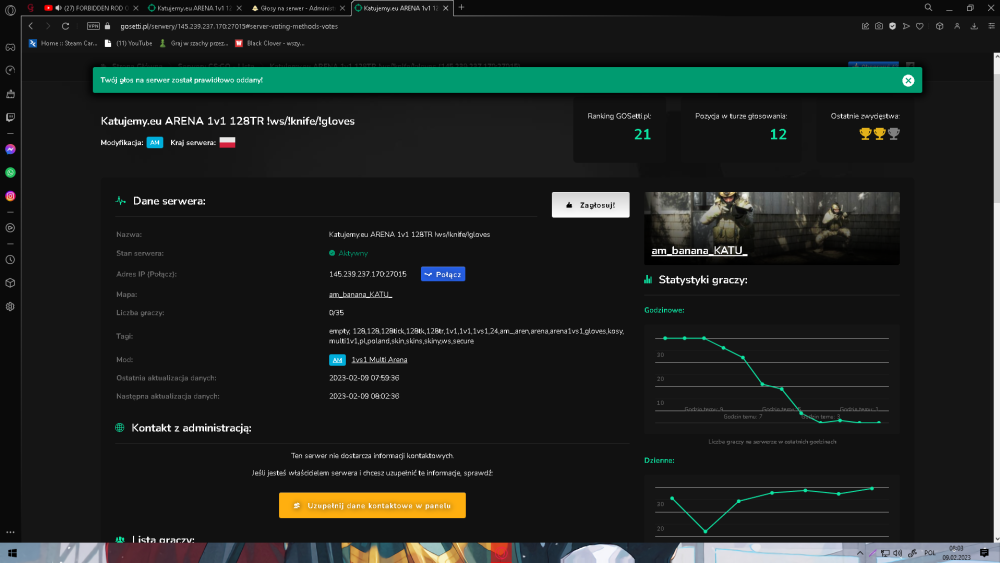This screenshot has height=563, width=1000.
Task: Click voting round position 12
Action: [x=778, y=135]
